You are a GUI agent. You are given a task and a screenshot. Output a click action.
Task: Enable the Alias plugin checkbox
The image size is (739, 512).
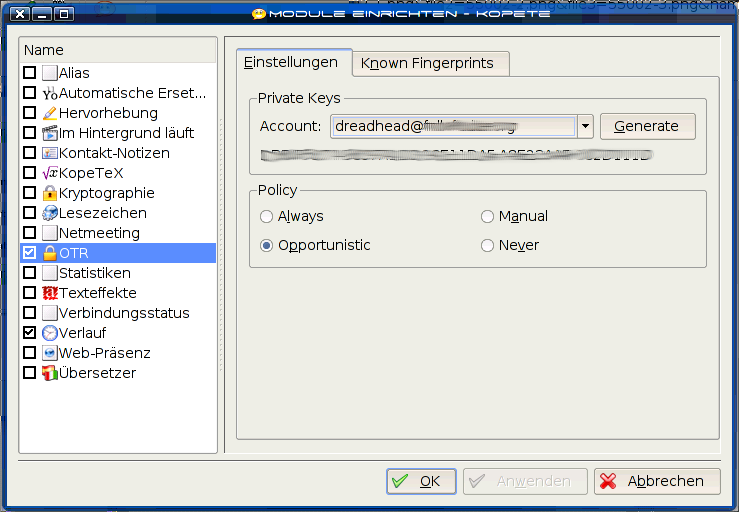pyautogui.click(x=29, y=73)
